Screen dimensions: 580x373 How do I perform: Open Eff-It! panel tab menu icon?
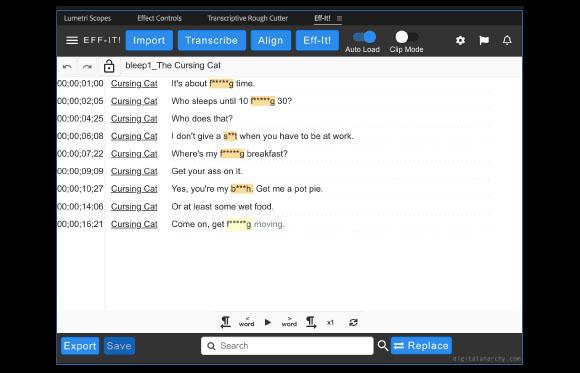coord(340,18)
